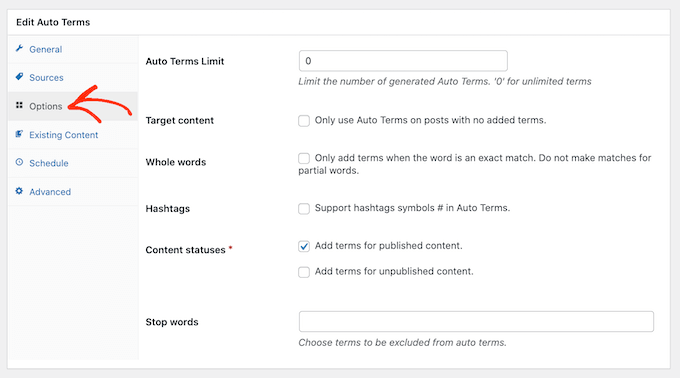The height and width of the screenshot is (378, 680).
Task: Click the 'Choose terms to be excluded' hint
Action: pos(402,342)
